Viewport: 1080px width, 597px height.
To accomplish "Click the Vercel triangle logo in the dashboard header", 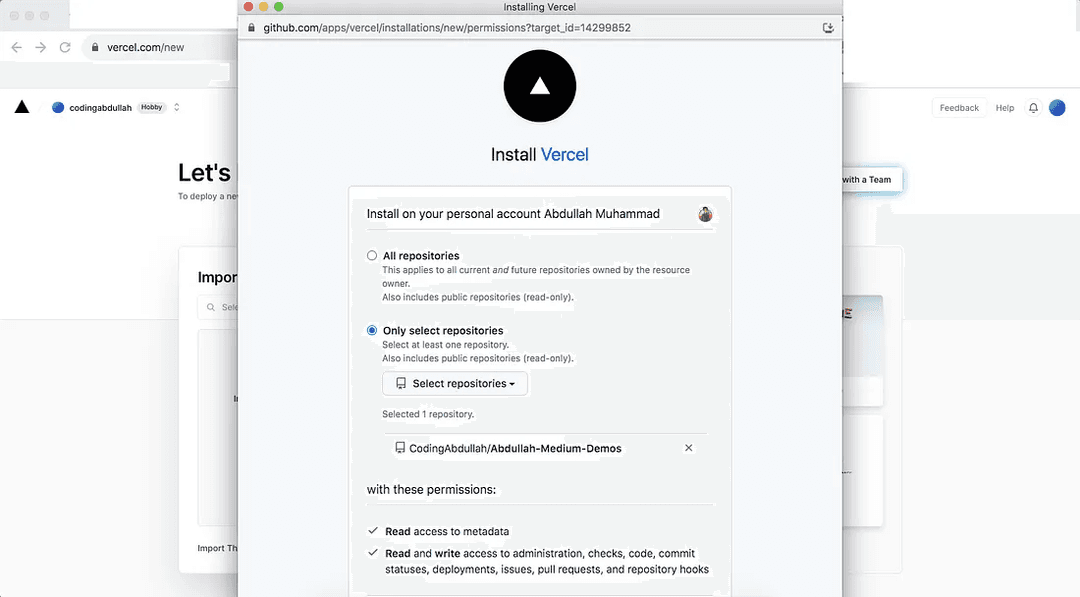I will coord(22,107).
